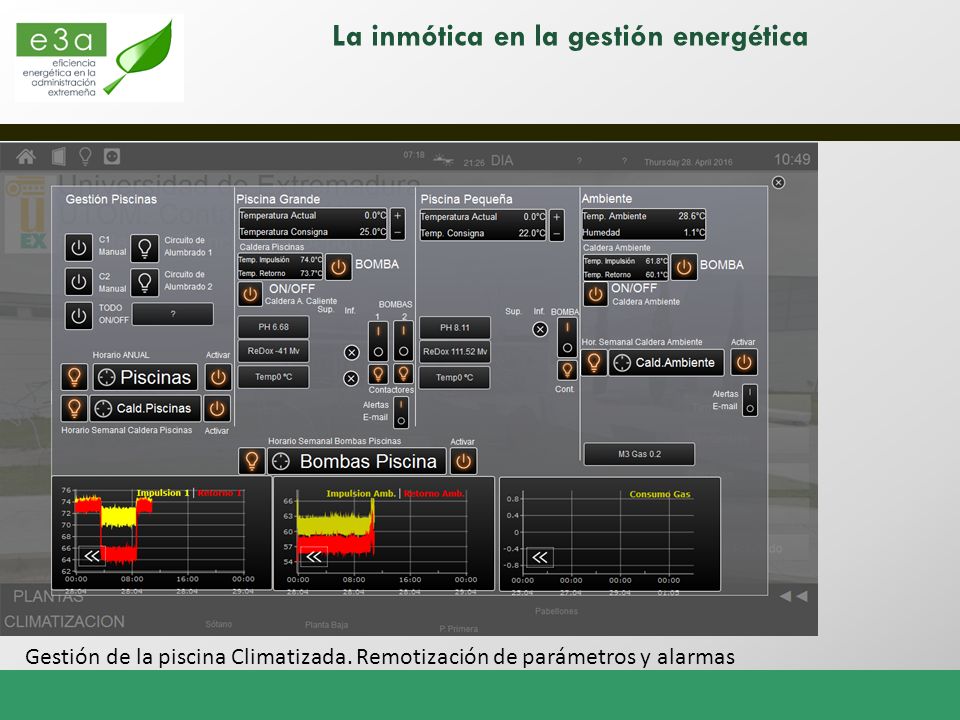Click Temperatura Consigna 25.0°C value
Image resolution: width=960 pixels, height=720 pixels.
[x=373, y=232]
